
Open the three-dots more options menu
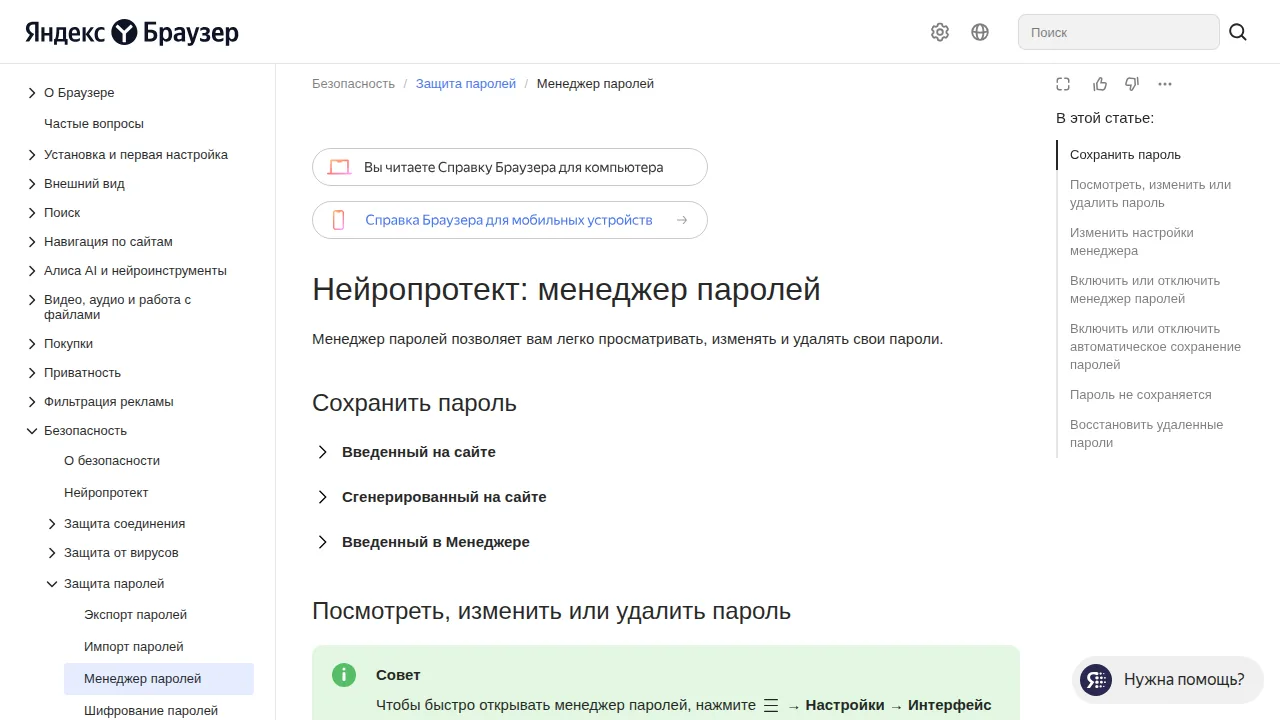point(1165,84)
